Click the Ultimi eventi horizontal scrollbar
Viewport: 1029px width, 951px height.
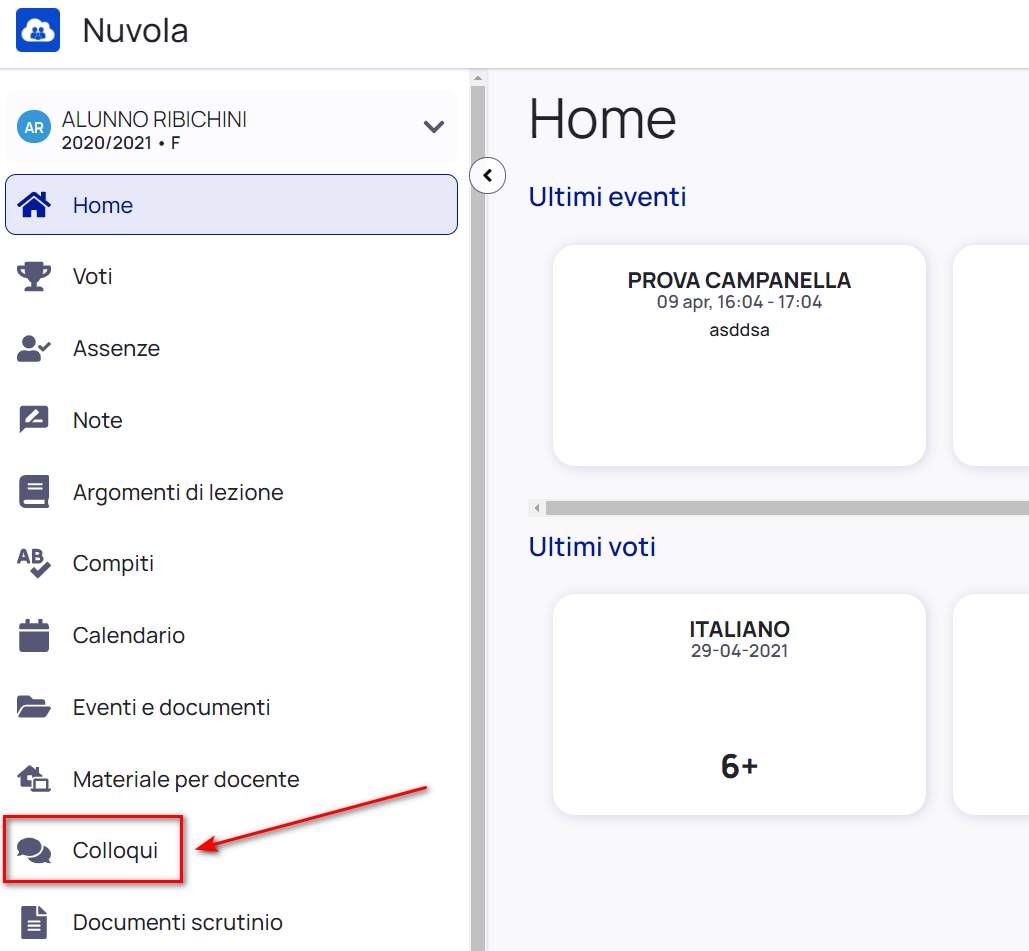(x=780, y=508)
